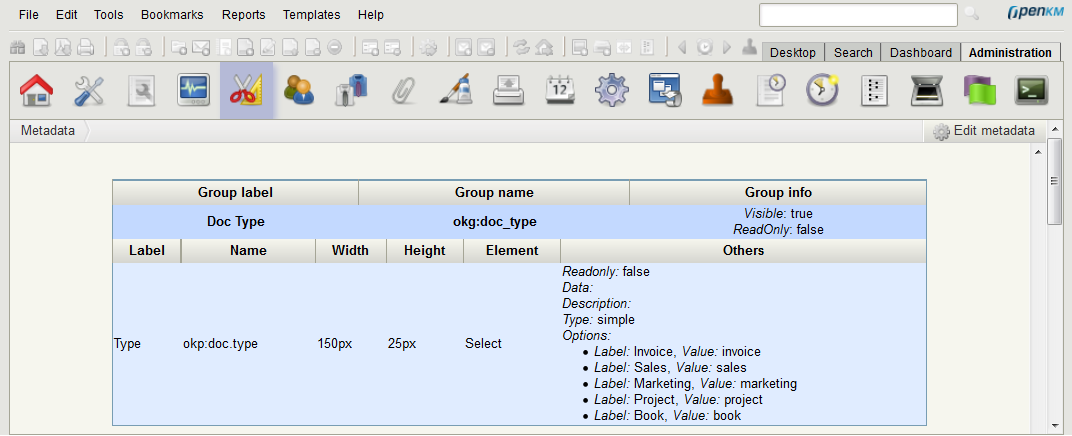
Task: Click the Marketing option label line
Action: (695, 383)
